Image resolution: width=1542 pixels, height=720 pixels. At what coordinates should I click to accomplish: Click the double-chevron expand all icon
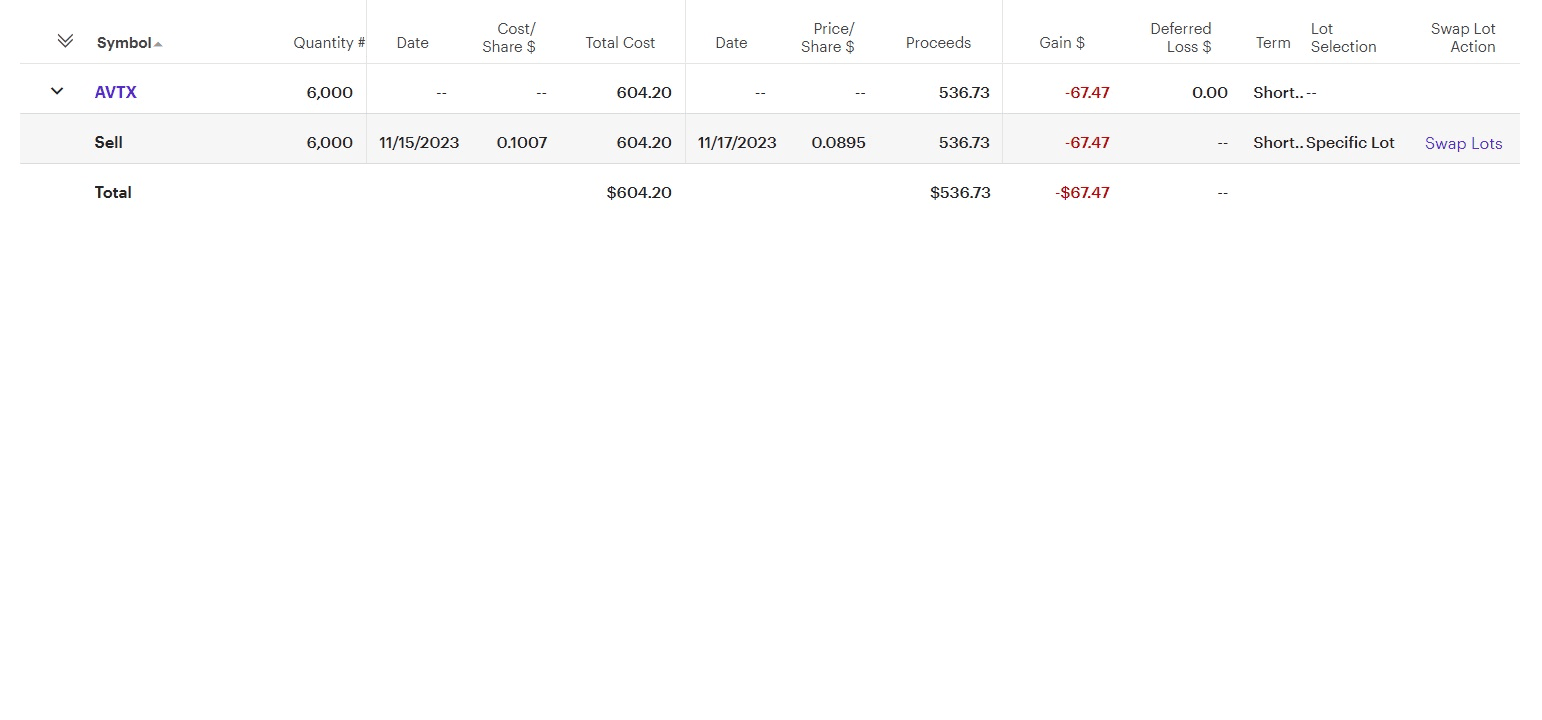coord(65,41)
